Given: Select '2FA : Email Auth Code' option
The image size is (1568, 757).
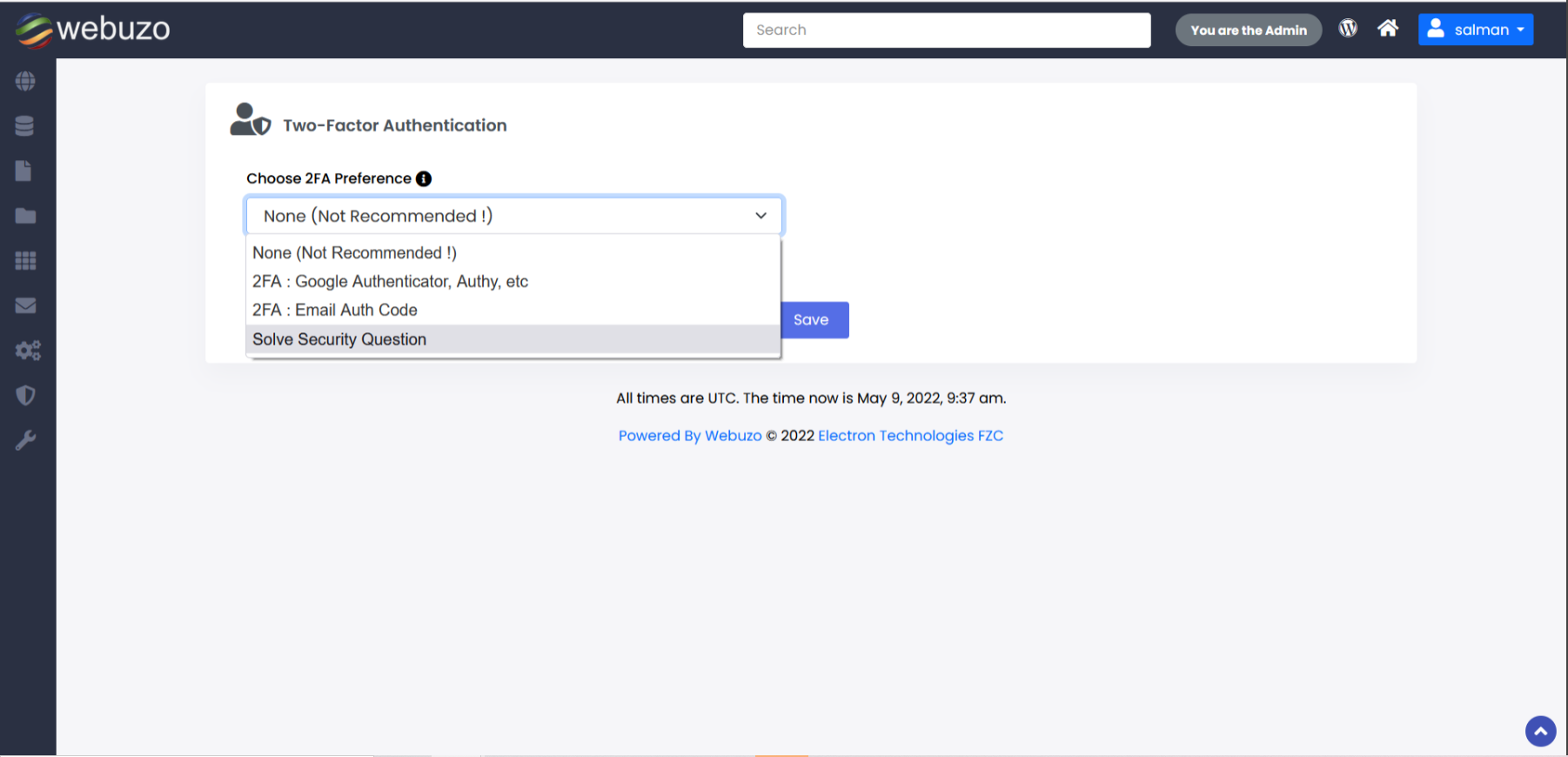Looking at the screenshot, I should (x=335, y=311).
